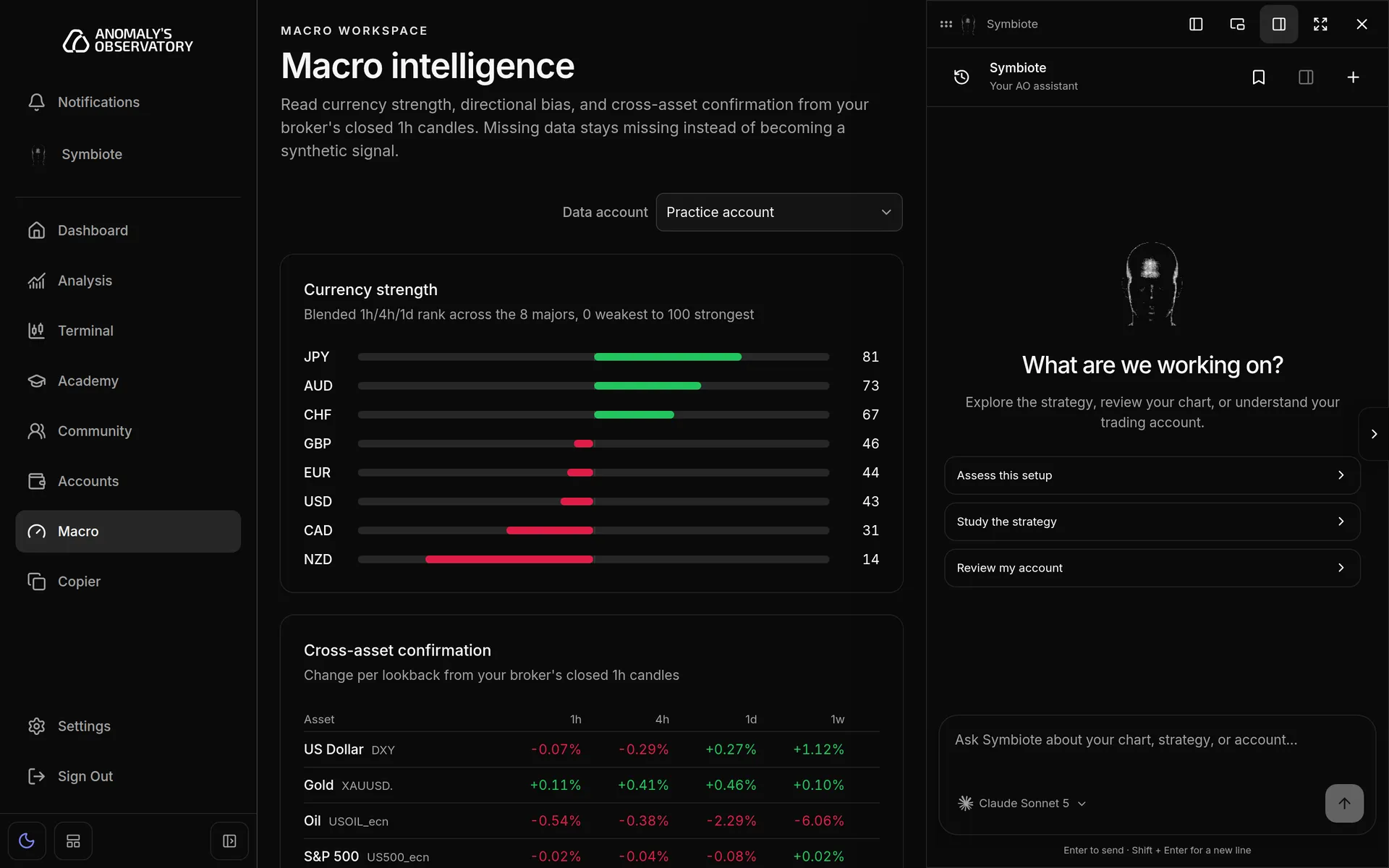This screenshot has height=868, width=1389.
Task: Click the Accounts wallet icon
Action: click(36, 481)
